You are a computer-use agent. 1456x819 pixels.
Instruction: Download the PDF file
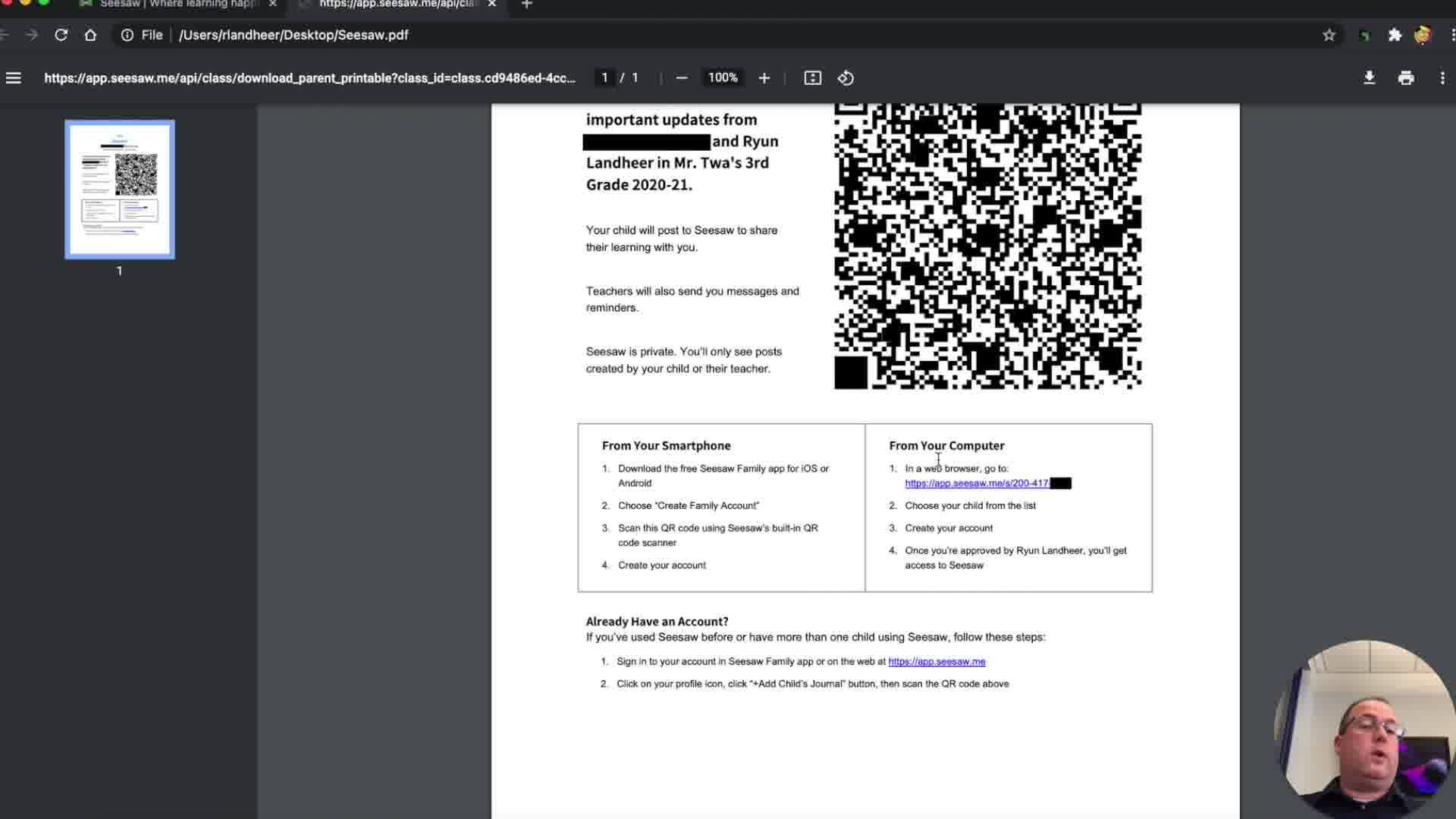pyautogui.click(x=1369, y=78)
